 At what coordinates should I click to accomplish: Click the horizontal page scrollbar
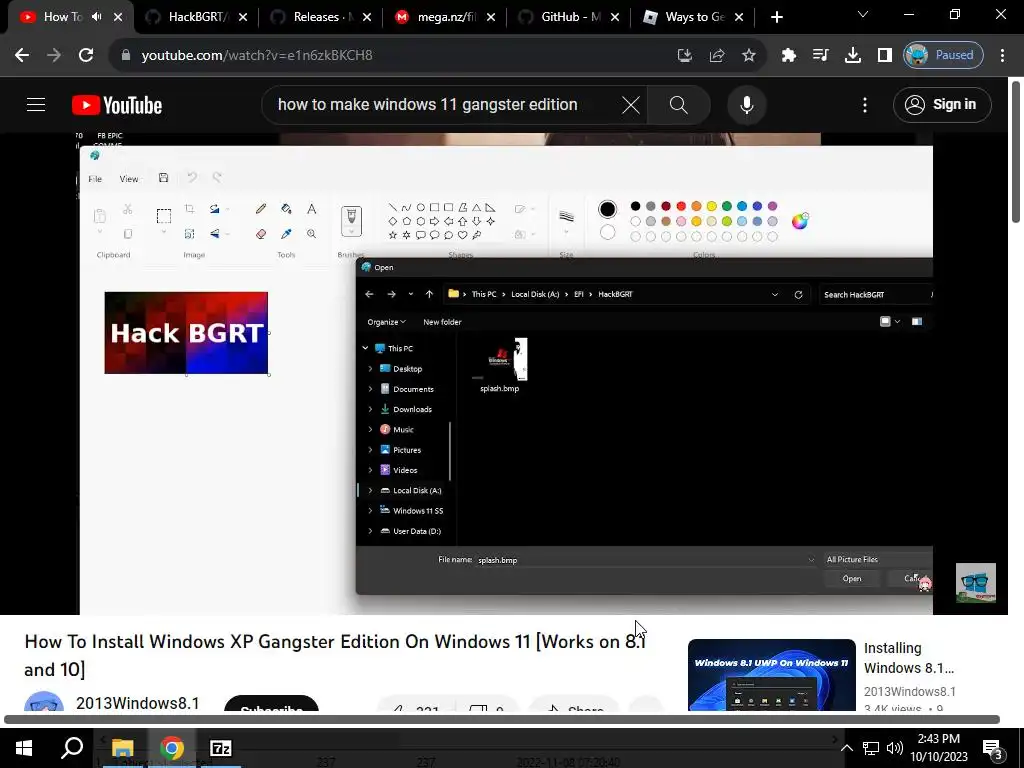tap(502, 720)
